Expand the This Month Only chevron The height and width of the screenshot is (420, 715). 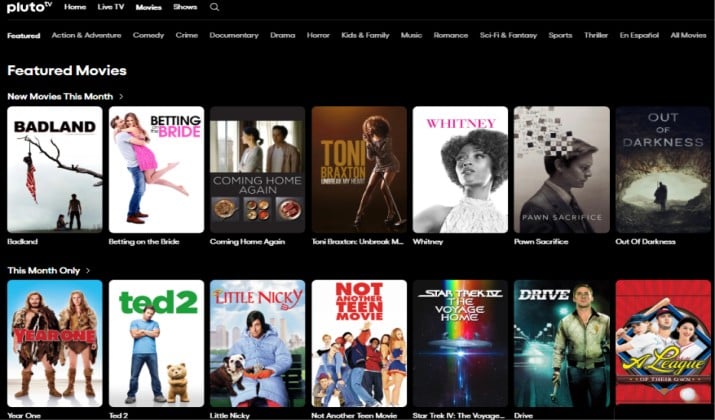point(88,270)
